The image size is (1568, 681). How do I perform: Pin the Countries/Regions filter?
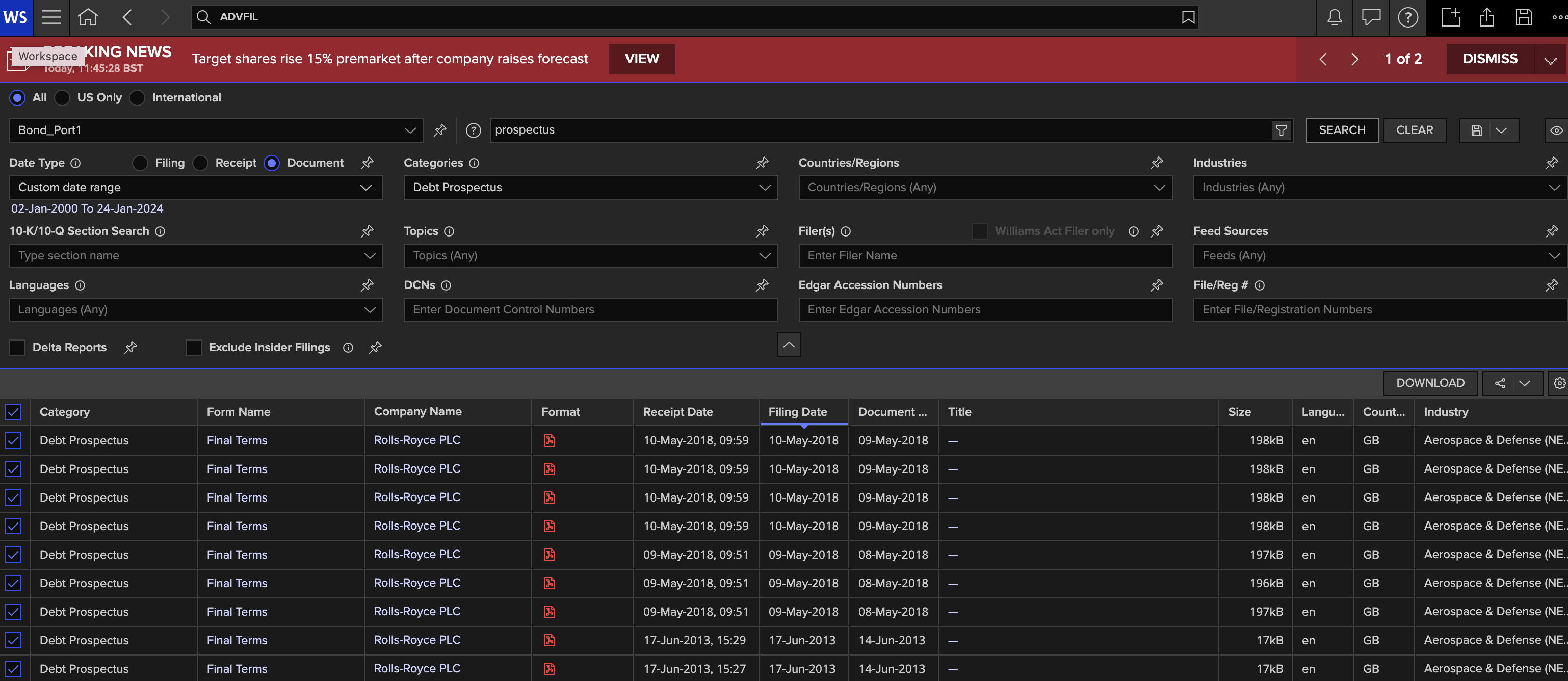tap(1157, 163)
